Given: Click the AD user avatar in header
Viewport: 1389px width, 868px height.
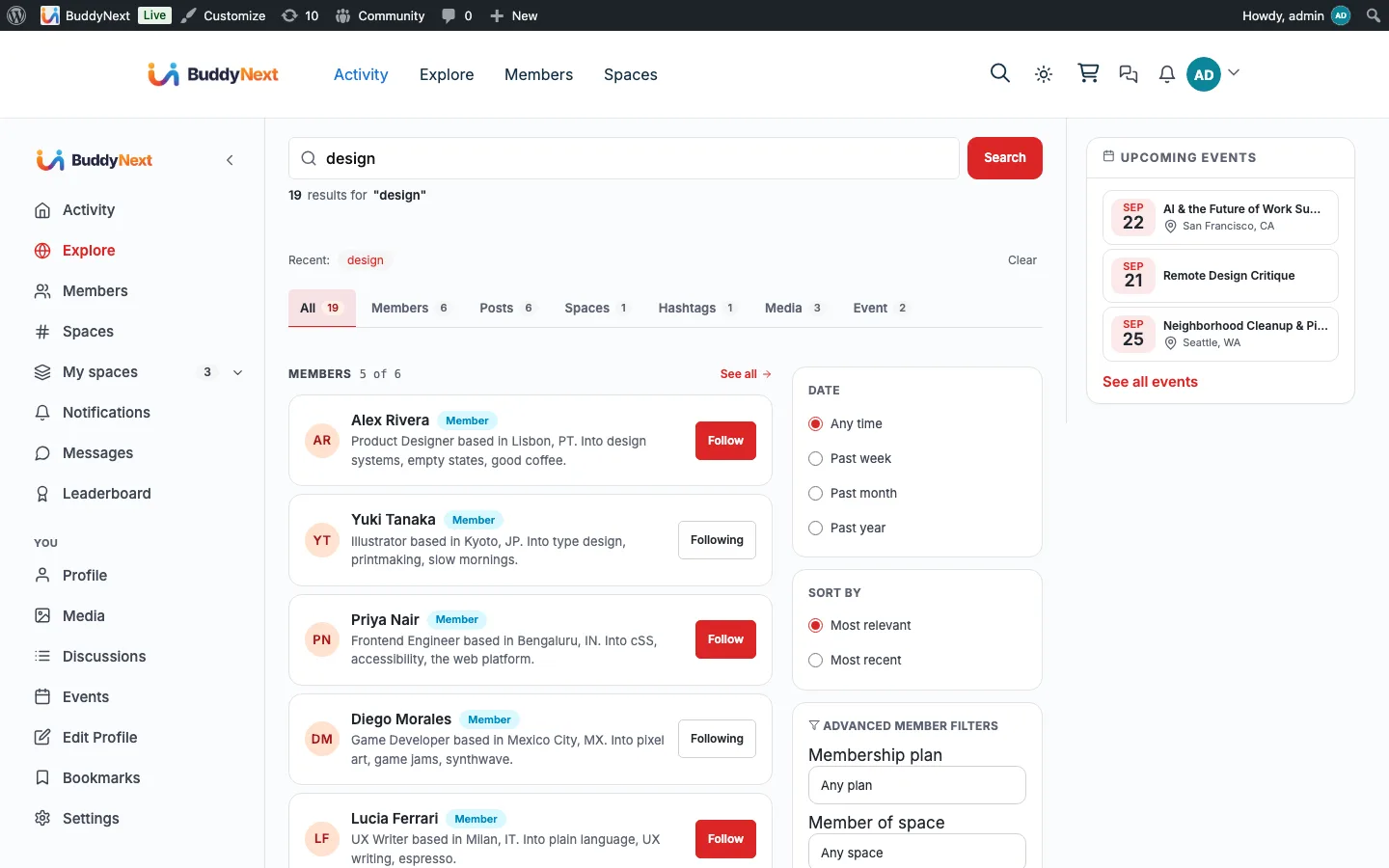Looking at the screenshot, I should (1204, 74).
